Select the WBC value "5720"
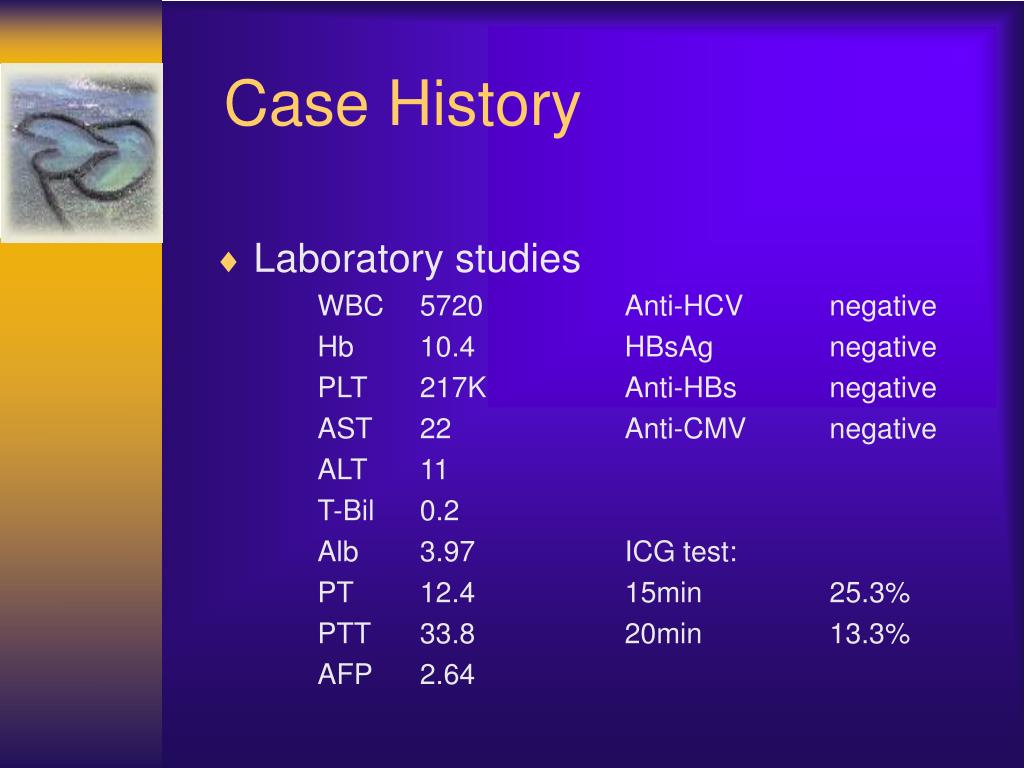 click(451, 306)
